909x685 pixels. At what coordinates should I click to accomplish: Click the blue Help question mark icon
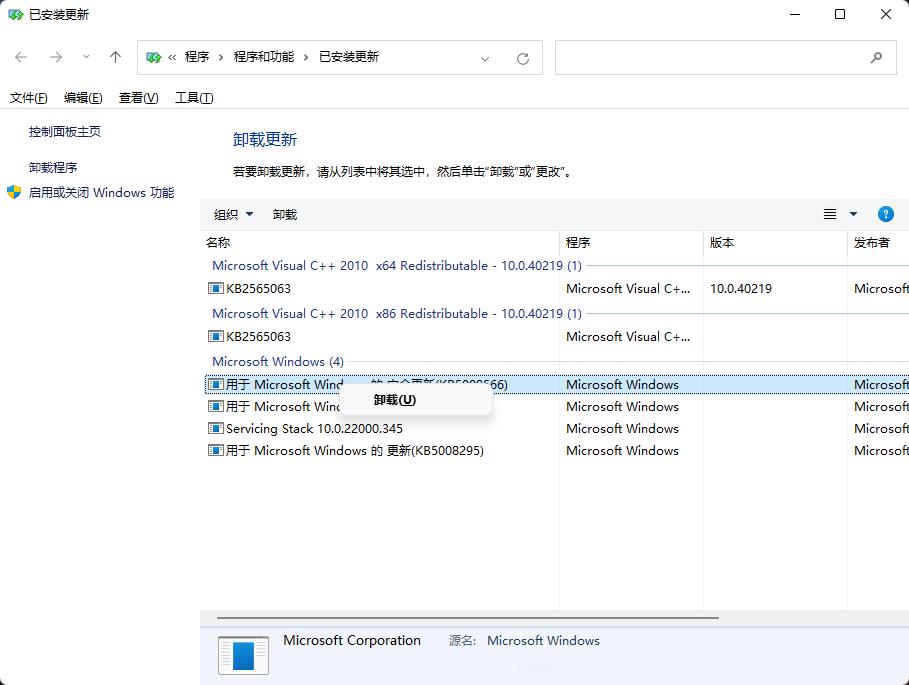885,213
